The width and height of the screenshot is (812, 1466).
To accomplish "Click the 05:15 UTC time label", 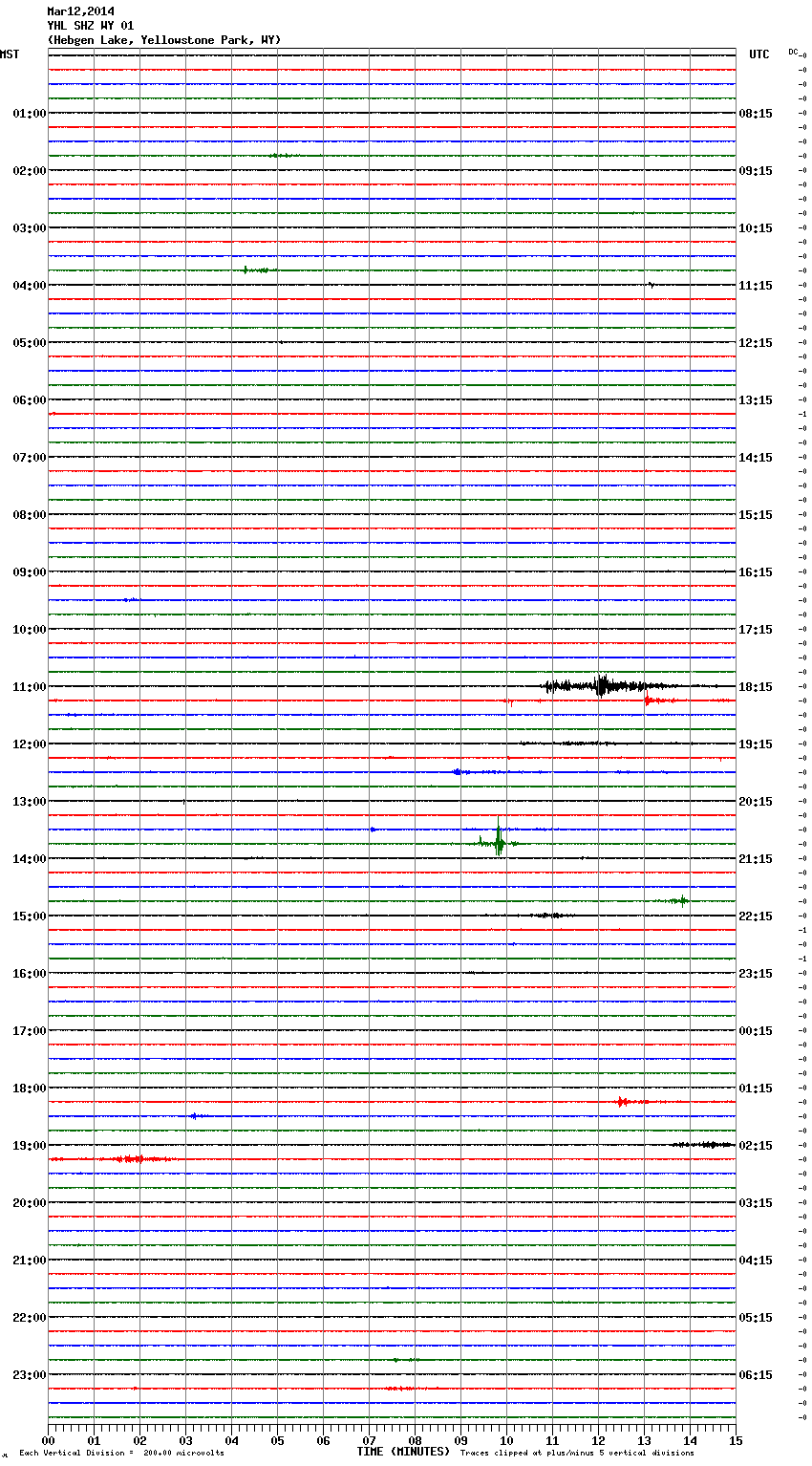I will tap(756, 1318).
